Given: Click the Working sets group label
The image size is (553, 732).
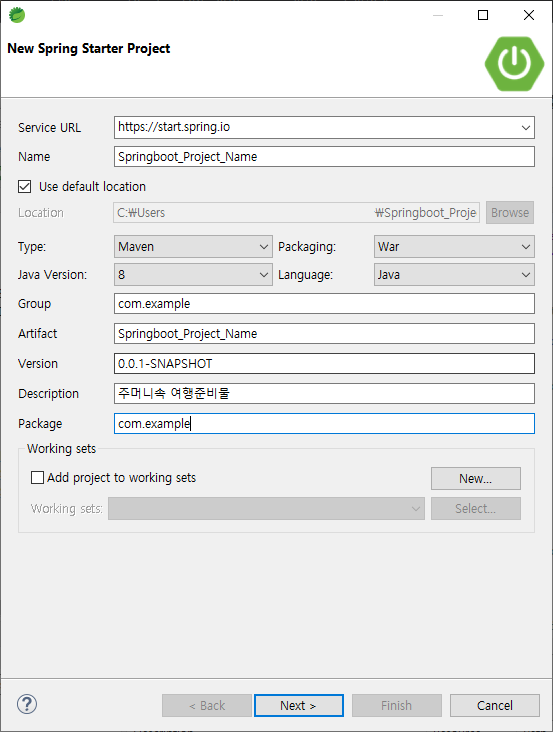Looking at the screenshot, I should pyautogui.click(x=61, y=449).
